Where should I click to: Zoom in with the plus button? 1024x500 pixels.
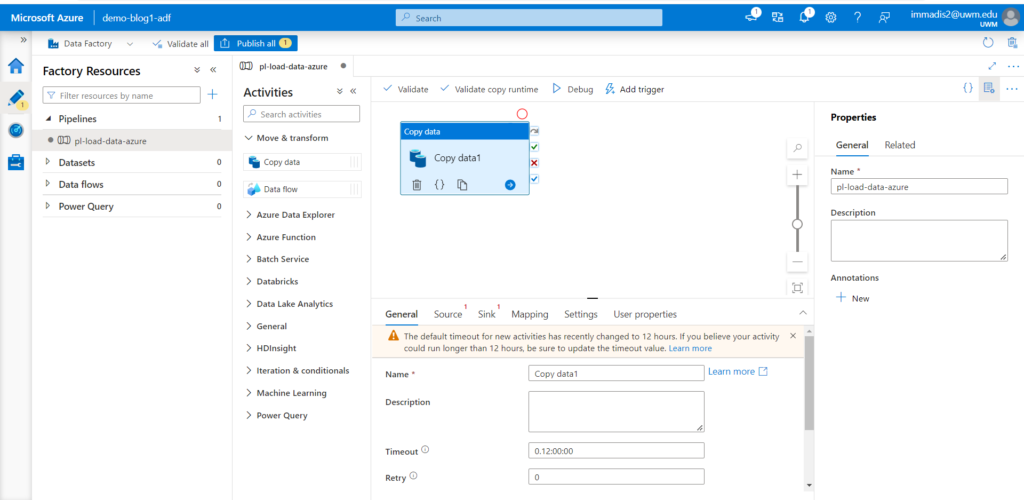click(x=797, y=175)
